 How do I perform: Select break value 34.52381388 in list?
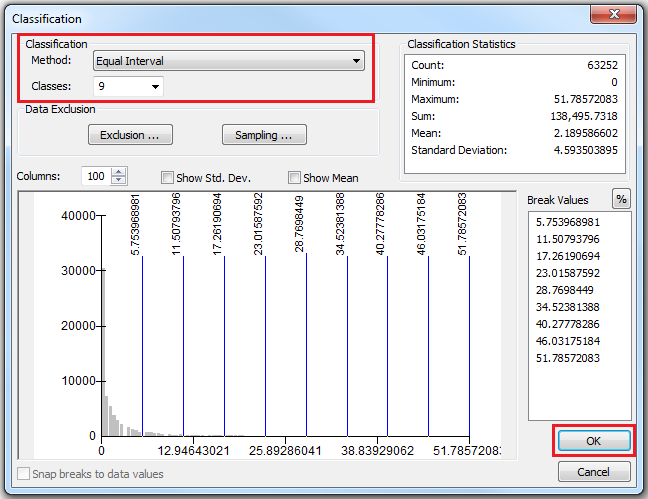[567, 307]
